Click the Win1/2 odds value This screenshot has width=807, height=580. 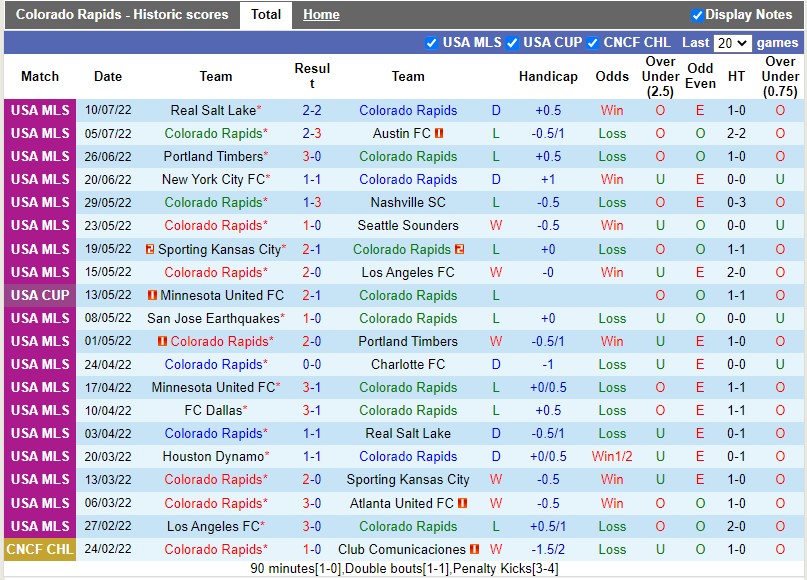pos(612,456)
